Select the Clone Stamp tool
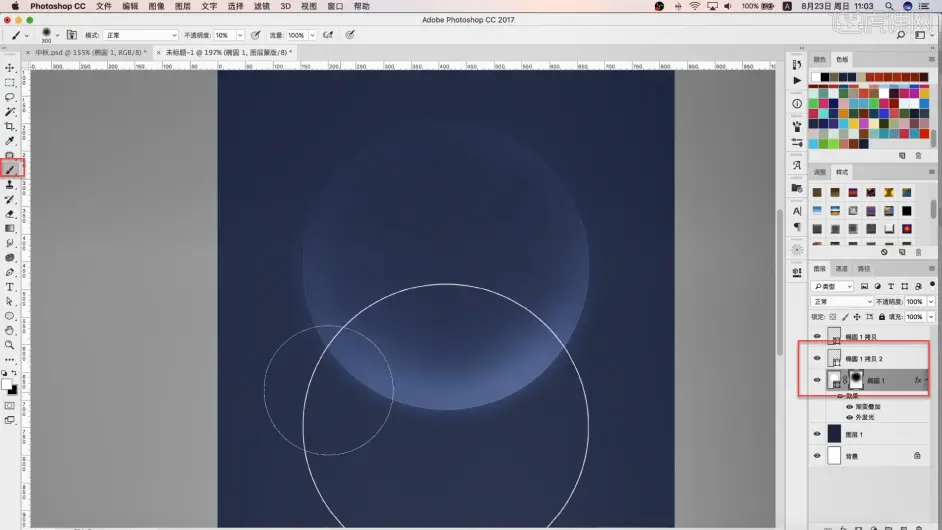The height and width of the screenshot is (530, 942). click(x=10, y=184)
